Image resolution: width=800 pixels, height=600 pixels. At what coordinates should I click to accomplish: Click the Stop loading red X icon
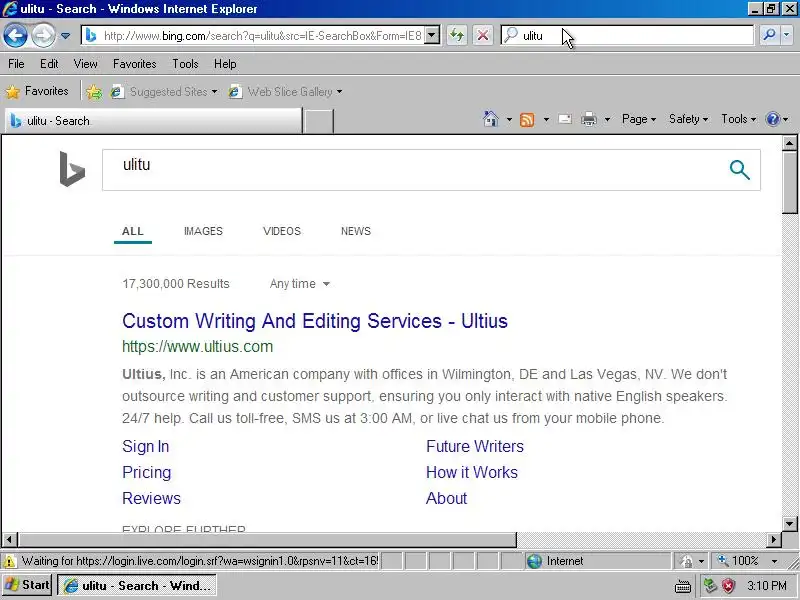pos(482,36)
